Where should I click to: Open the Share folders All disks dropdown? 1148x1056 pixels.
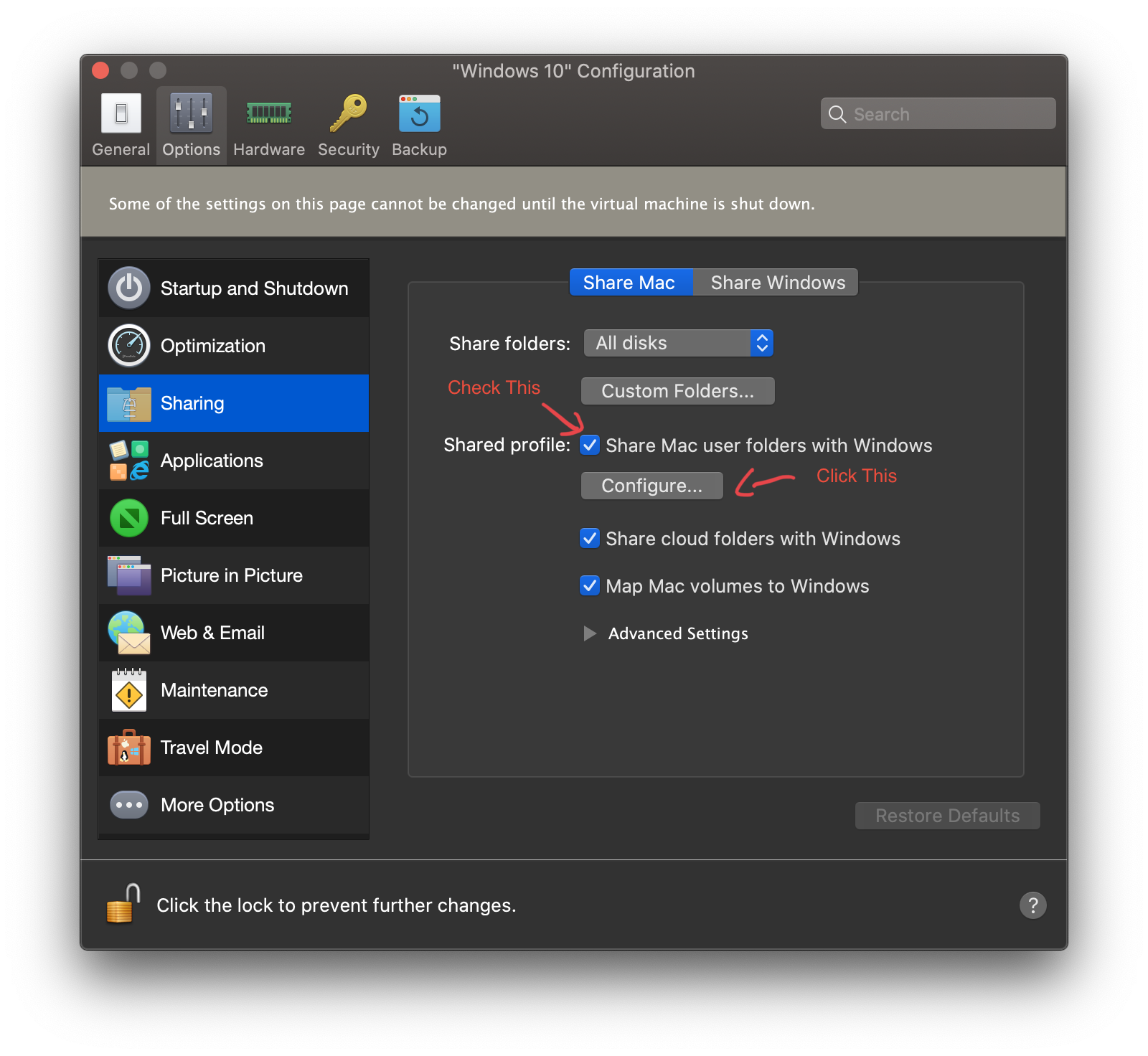pyautogui.click(x=678, y=343)
